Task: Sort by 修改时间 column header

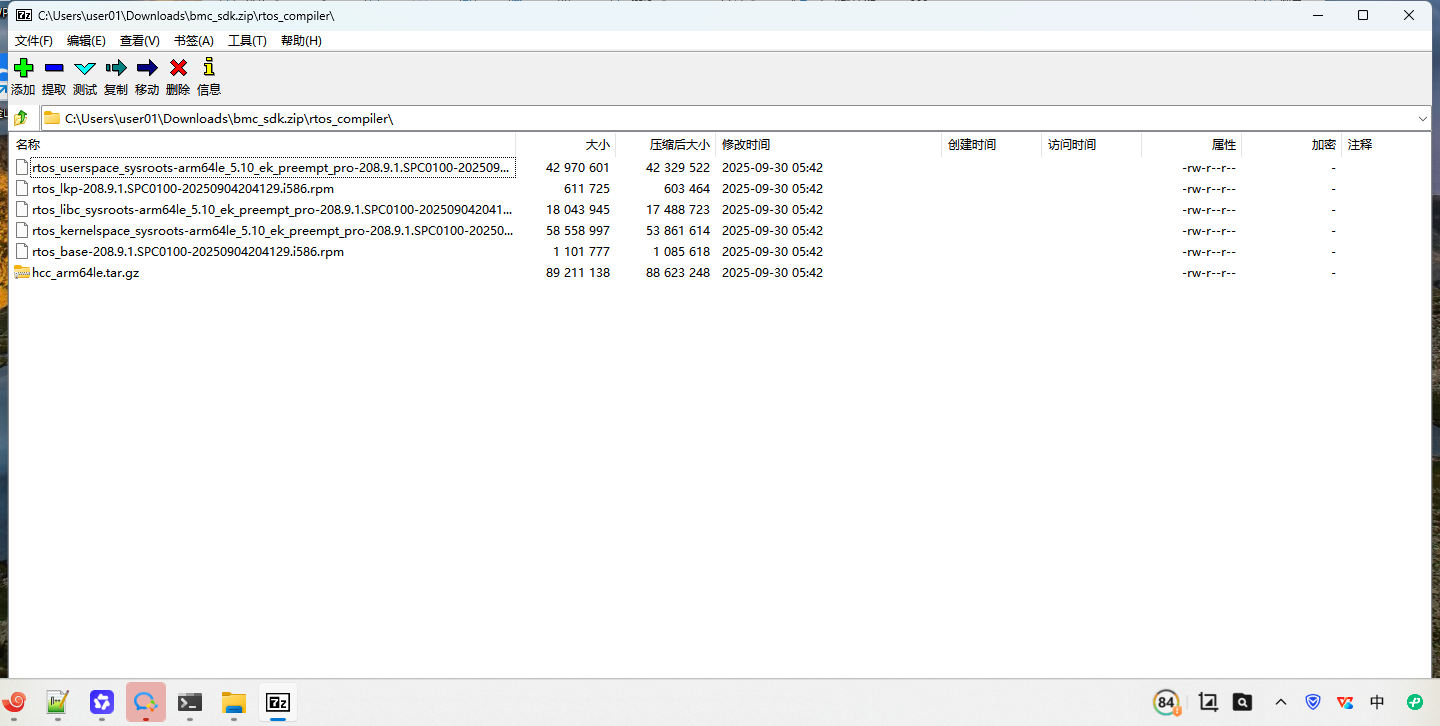Action: click(746, 145)
